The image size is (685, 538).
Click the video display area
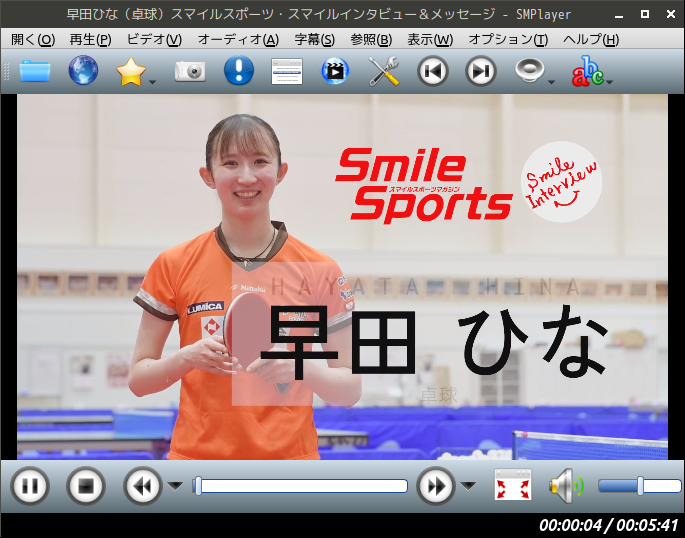click(342, 277)
